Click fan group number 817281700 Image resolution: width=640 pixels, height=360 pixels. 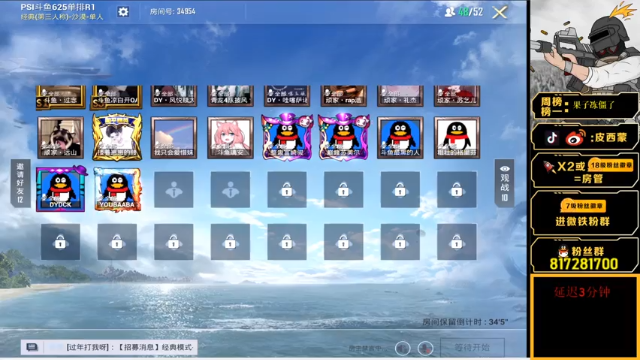pyautogui.click(x=584, y=264)
